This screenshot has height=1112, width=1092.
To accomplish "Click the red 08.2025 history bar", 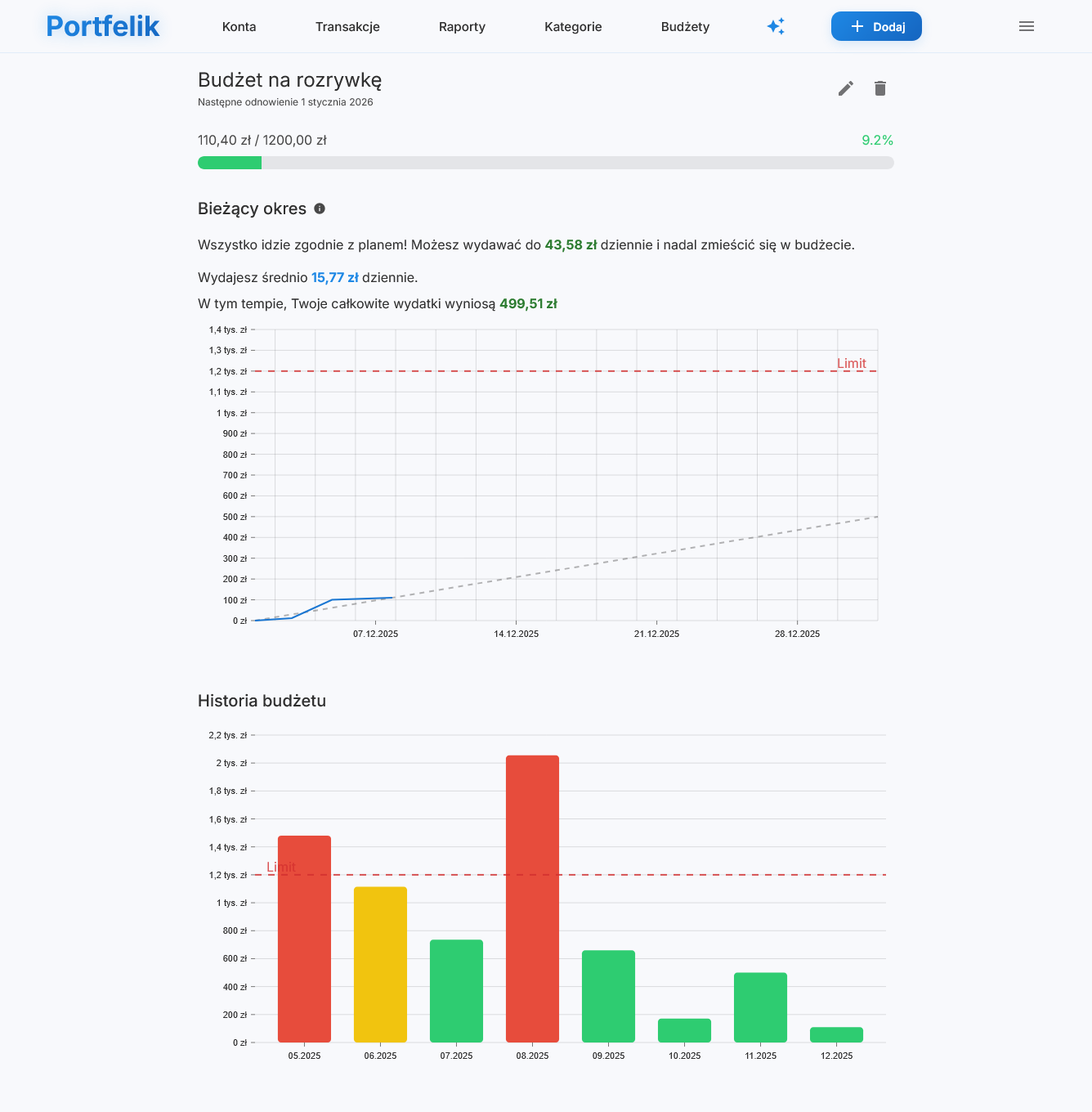I will pos(532,899).
